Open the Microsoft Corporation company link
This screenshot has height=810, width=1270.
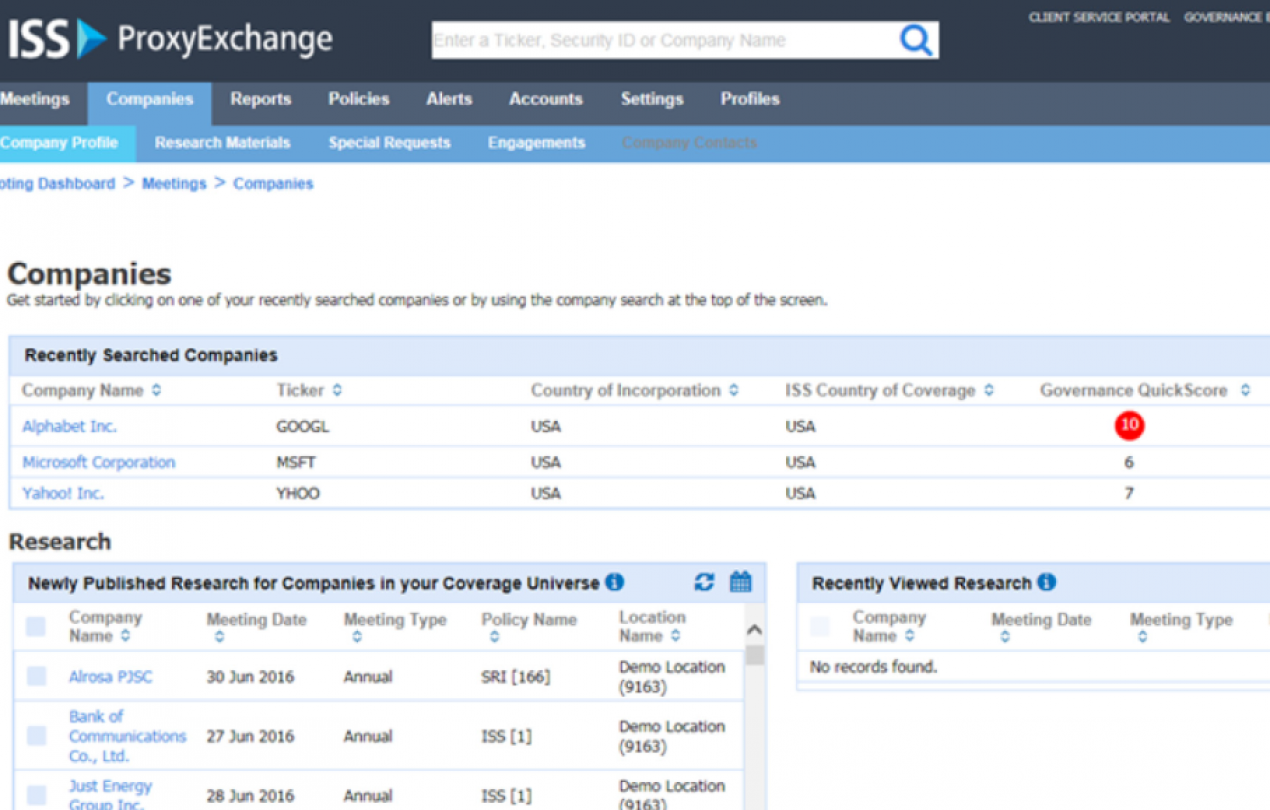[98, 462]
